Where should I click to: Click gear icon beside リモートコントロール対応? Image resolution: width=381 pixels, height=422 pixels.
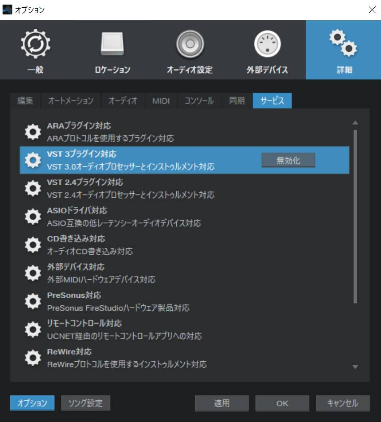(x=33, y=329)
